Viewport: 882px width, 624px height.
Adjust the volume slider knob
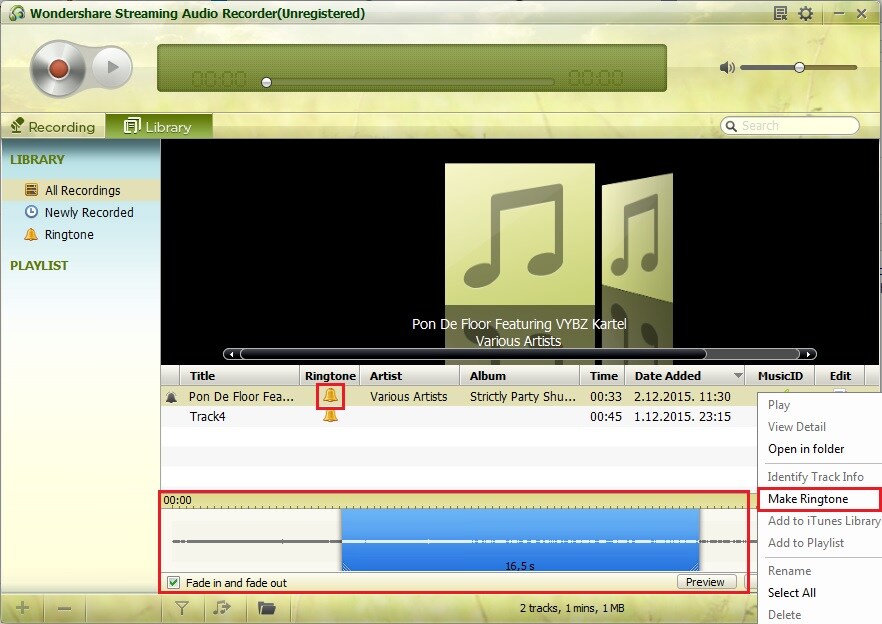click(799, 68)
